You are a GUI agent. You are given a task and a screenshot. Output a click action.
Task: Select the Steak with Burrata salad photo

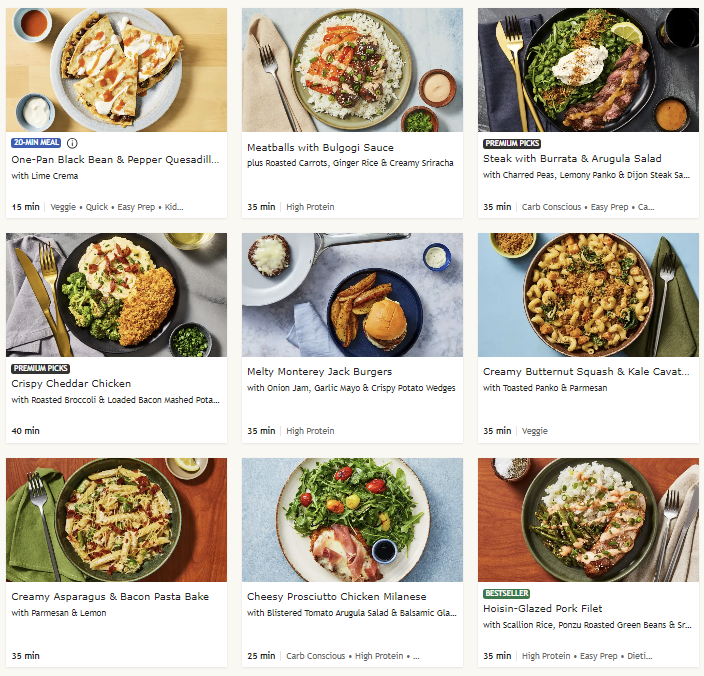coord(588,70)
